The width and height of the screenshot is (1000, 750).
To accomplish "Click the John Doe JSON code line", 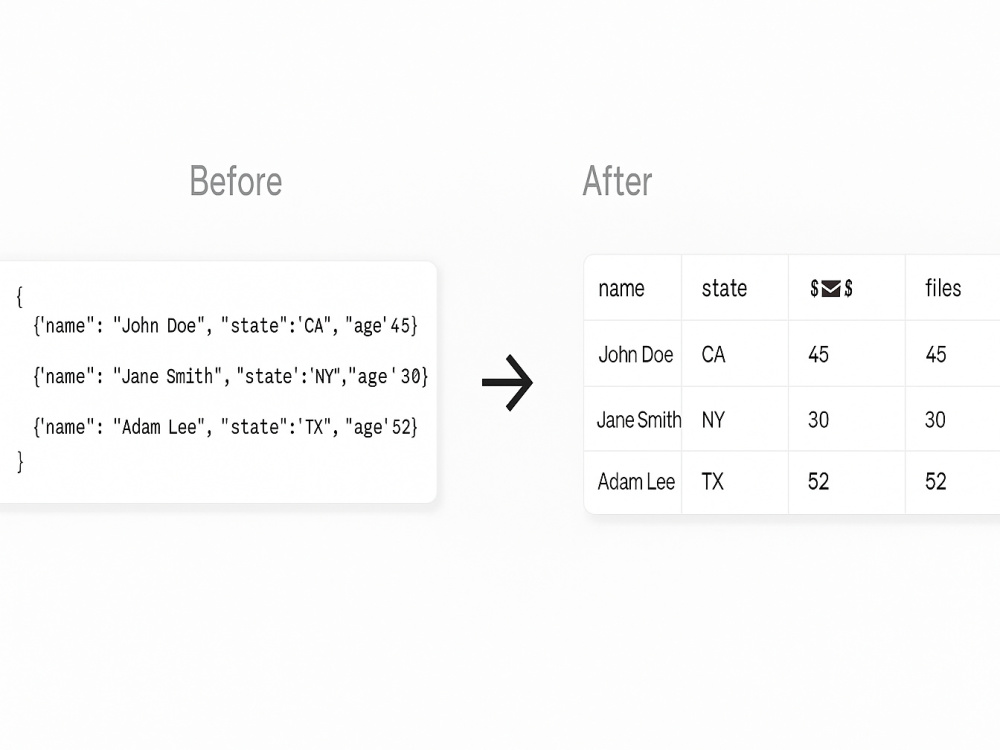I will 225,326.
